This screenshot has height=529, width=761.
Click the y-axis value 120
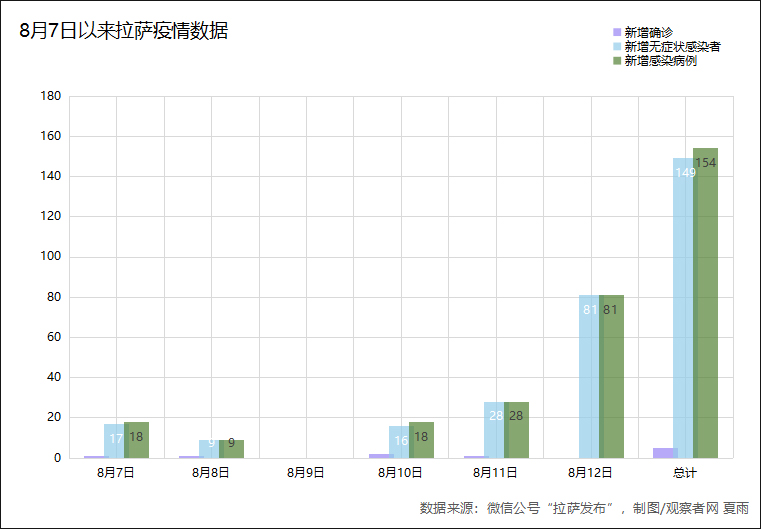point(51,216)
